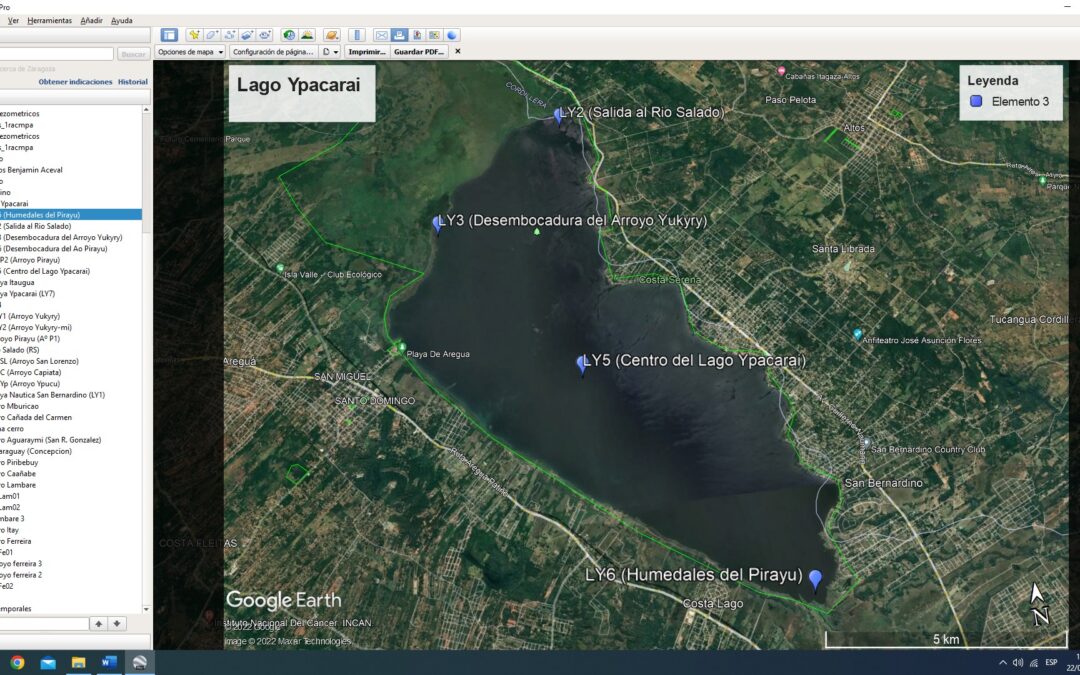
Task: Select Arroyo San Lorenzo list entry
Action: [40, 361]
